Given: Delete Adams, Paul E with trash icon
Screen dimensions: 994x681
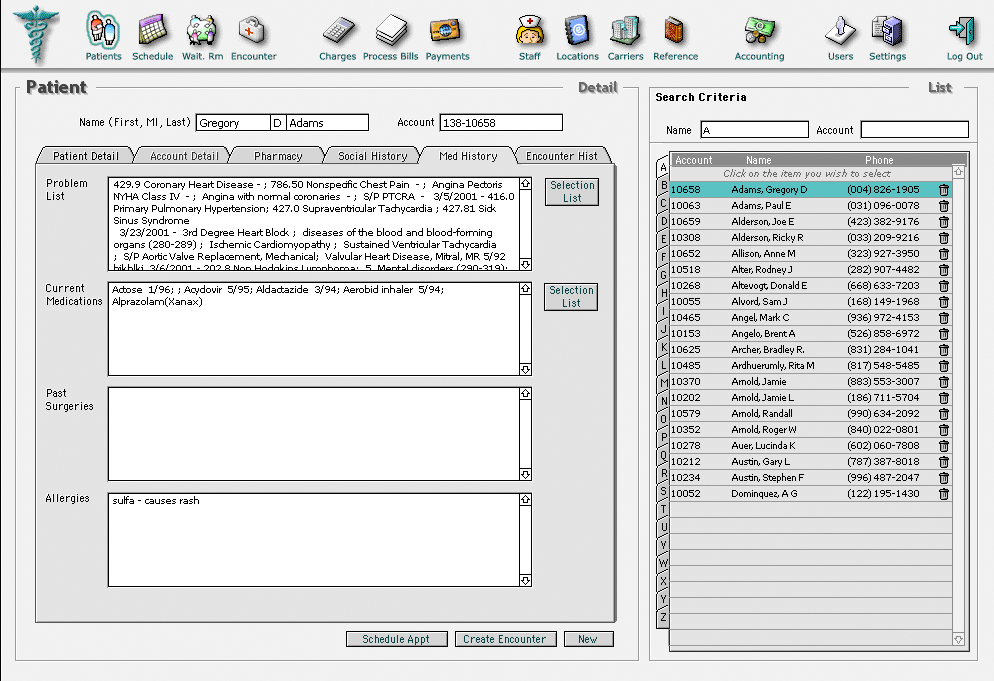Looking at the screenshot, I should click(944, 205).
